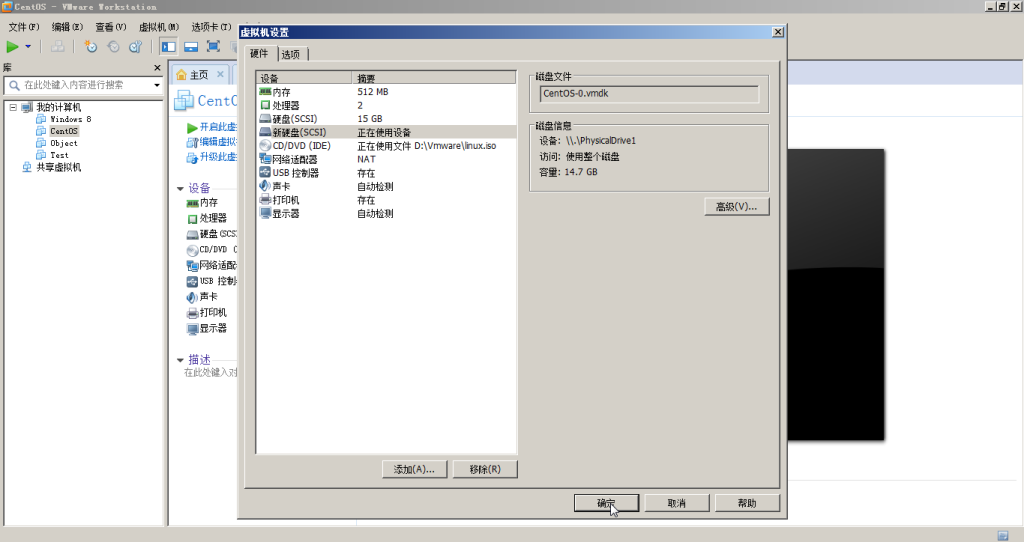Click the description text field 在此处键入

[x=210, y=372]
